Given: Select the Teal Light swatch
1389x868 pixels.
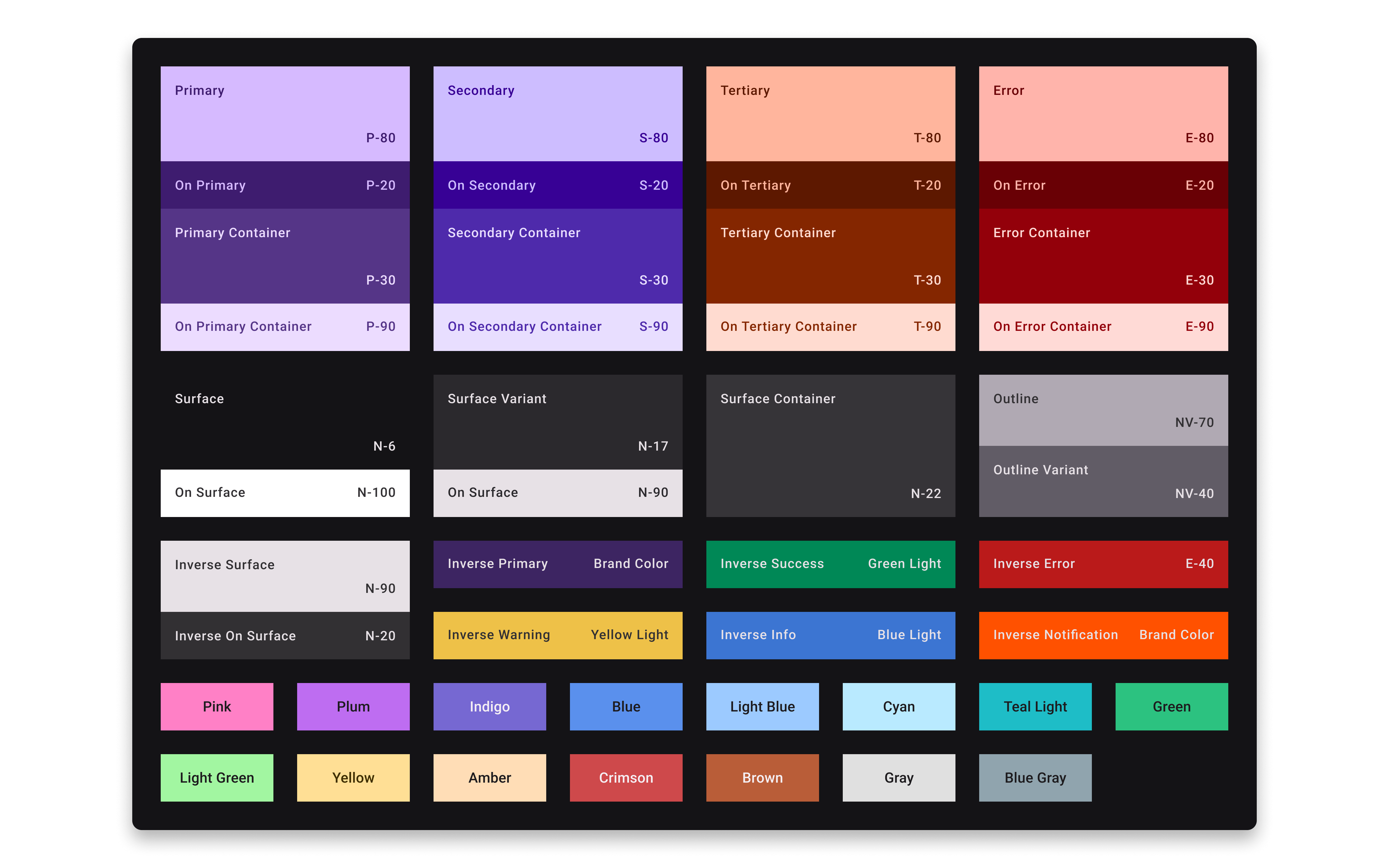Looking at the screenshot, I should coord(1035,707).
